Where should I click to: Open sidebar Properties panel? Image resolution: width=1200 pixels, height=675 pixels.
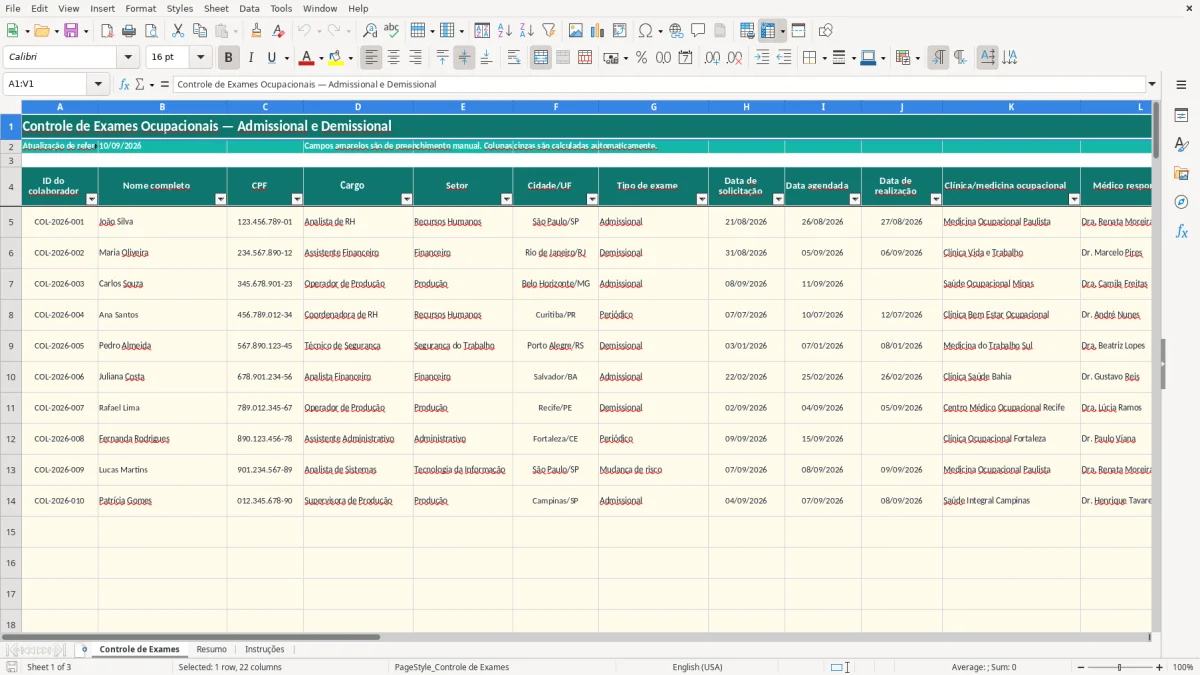point(1181,115)
